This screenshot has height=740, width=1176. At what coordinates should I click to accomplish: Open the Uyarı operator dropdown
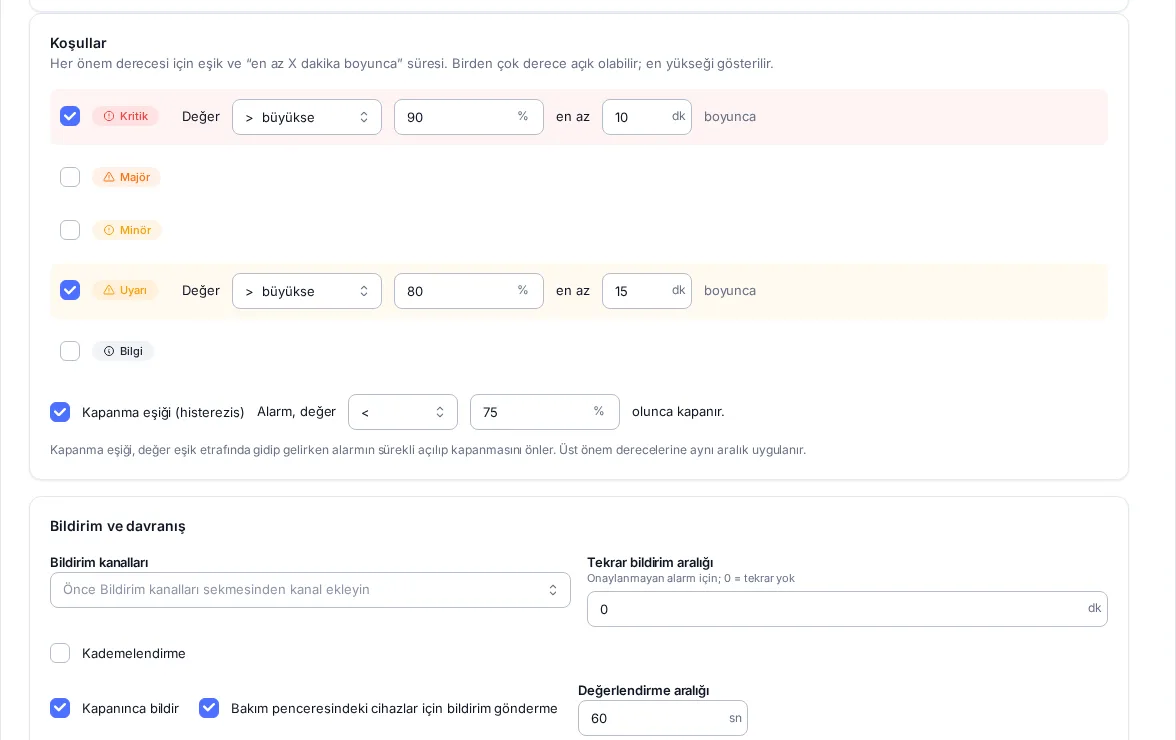[307, 291]
